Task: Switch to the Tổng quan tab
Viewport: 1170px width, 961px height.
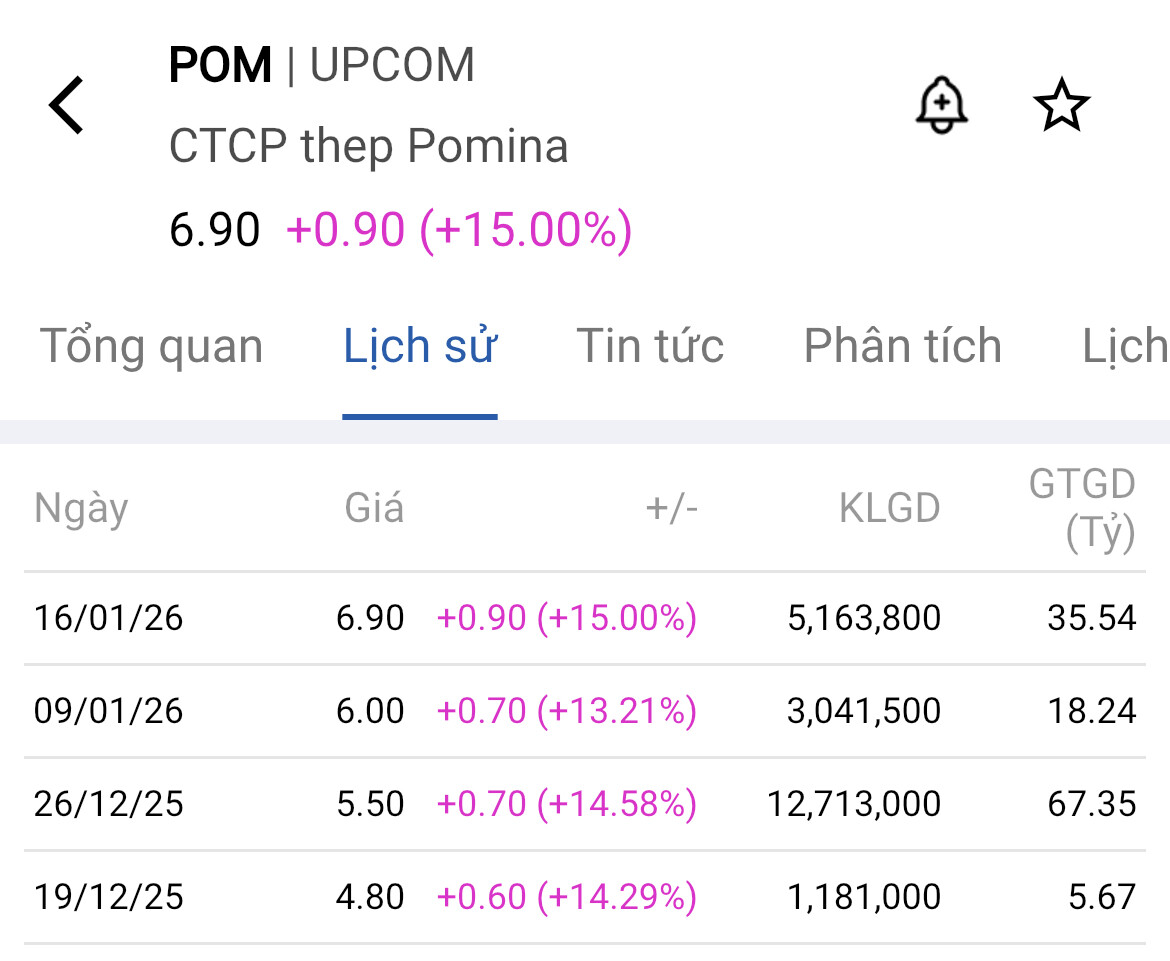Action: click(151, 346)
